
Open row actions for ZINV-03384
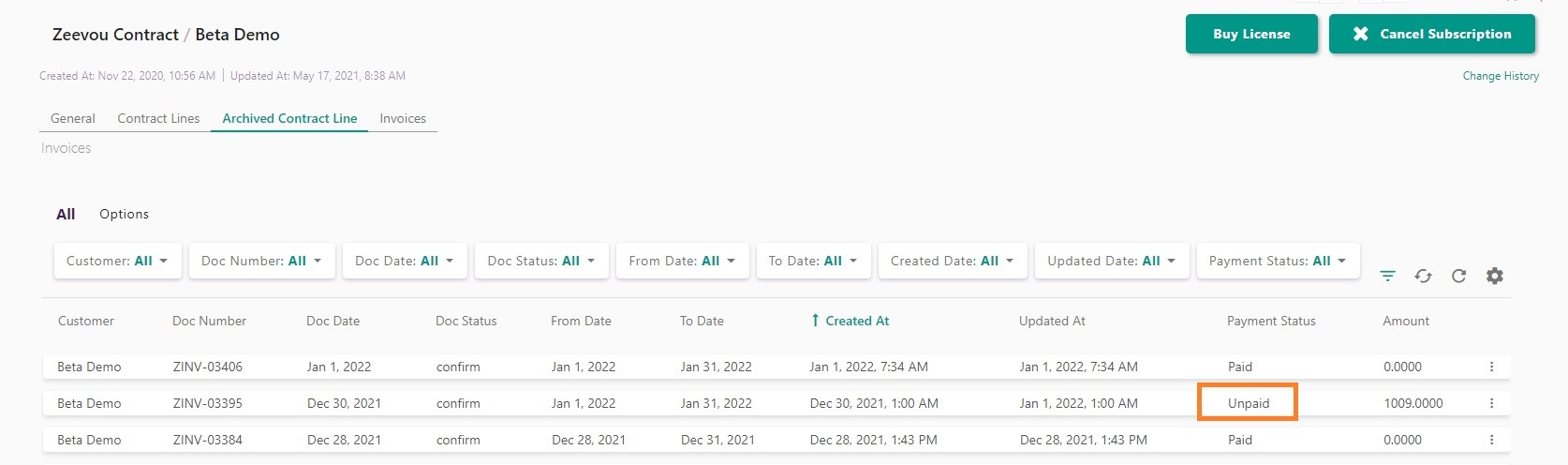(1491, 440)
